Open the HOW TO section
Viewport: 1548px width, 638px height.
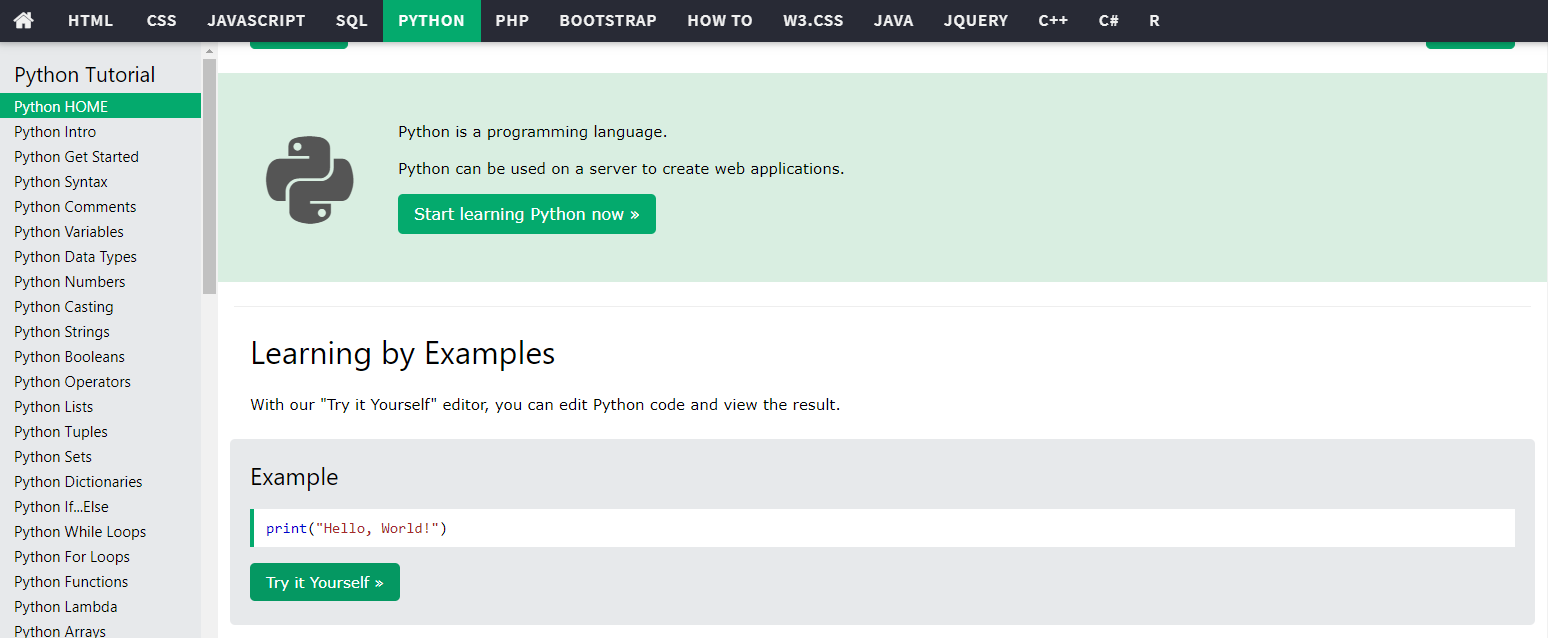[x=720, y=20]
